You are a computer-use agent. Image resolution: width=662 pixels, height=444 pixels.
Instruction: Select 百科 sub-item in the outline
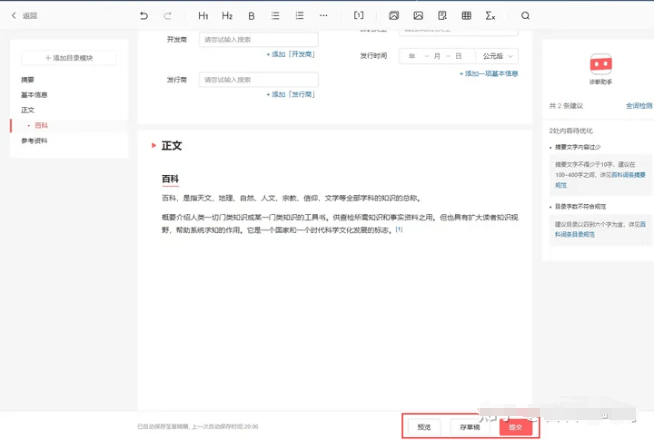pos(41,125)
